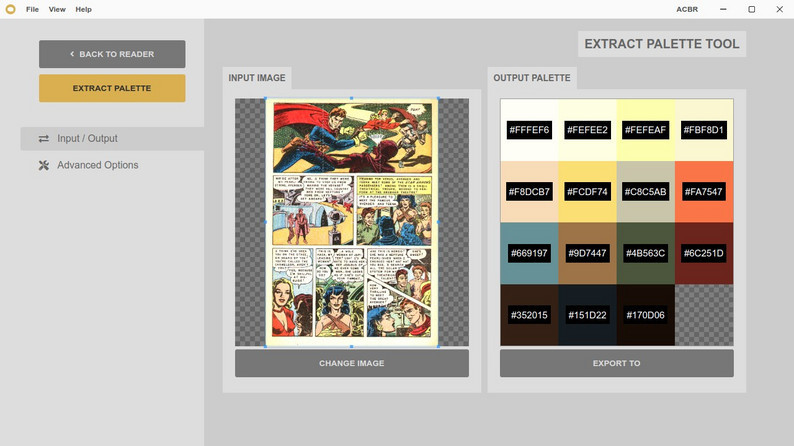Select the #FEFEAF color swatch
Screen dimensions: 794x446
point(646,130)
